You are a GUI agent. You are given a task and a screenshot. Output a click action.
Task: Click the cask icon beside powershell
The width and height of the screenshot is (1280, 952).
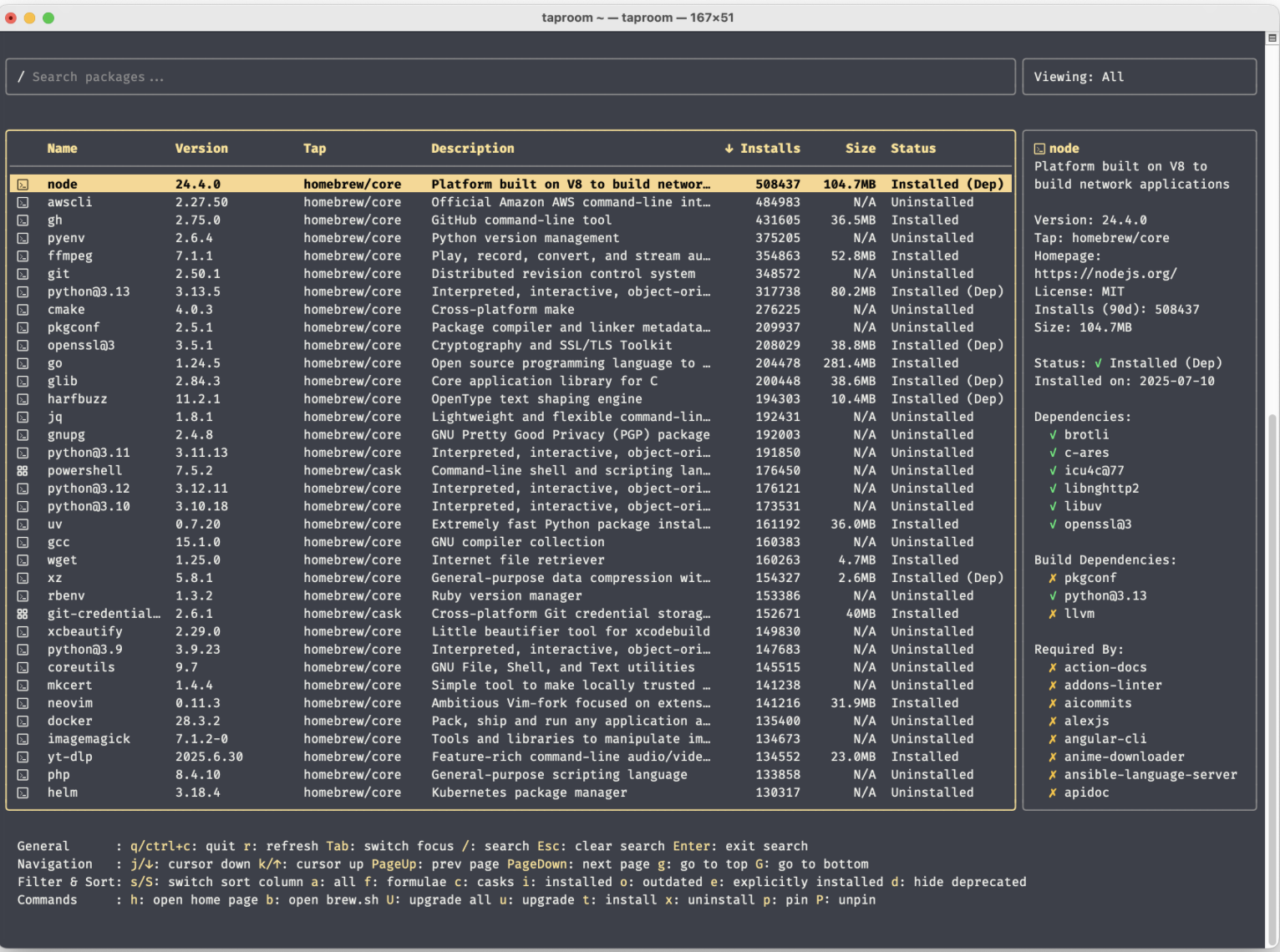[23, 471]
